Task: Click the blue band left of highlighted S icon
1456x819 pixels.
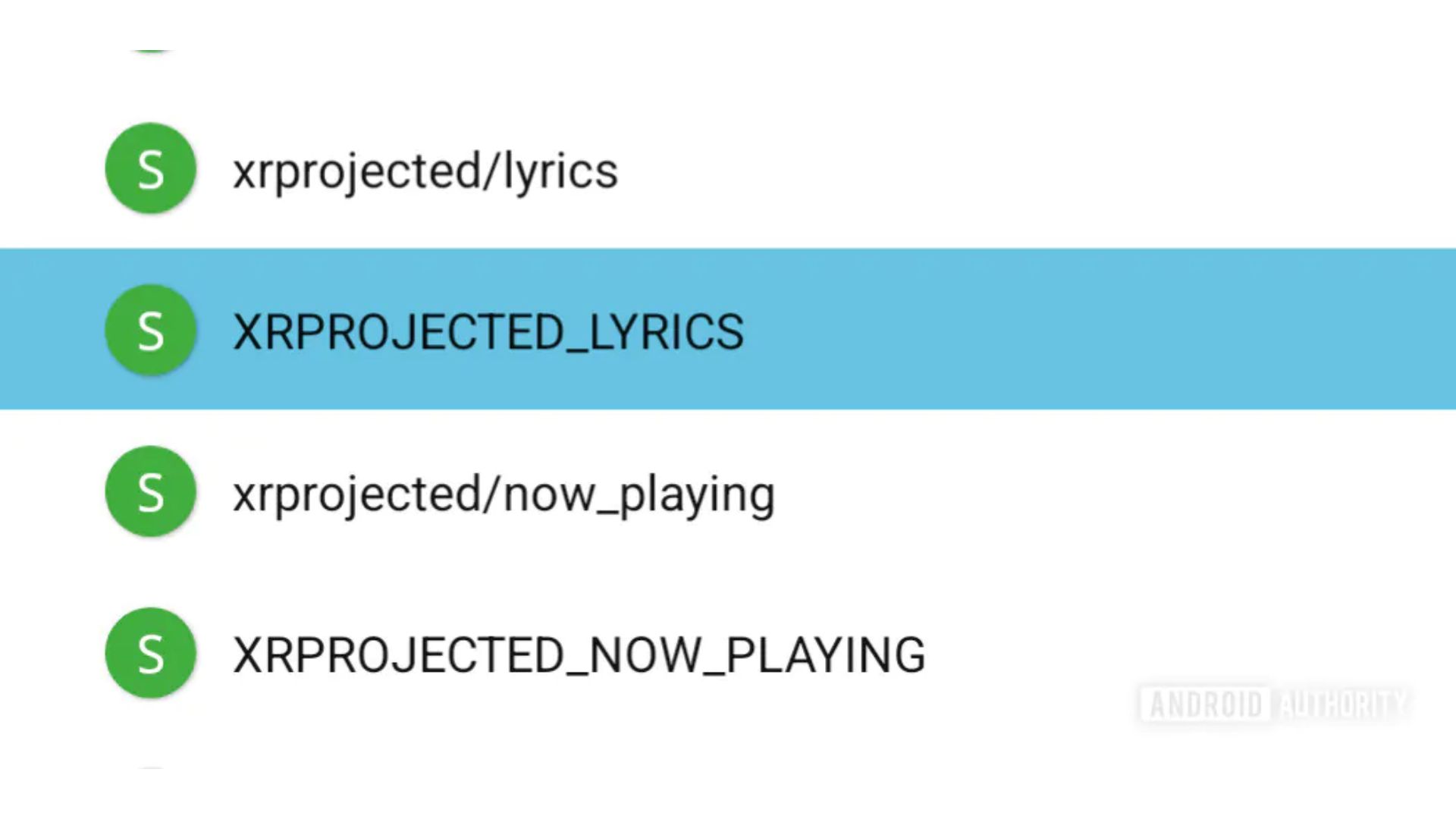Action: 52,329
